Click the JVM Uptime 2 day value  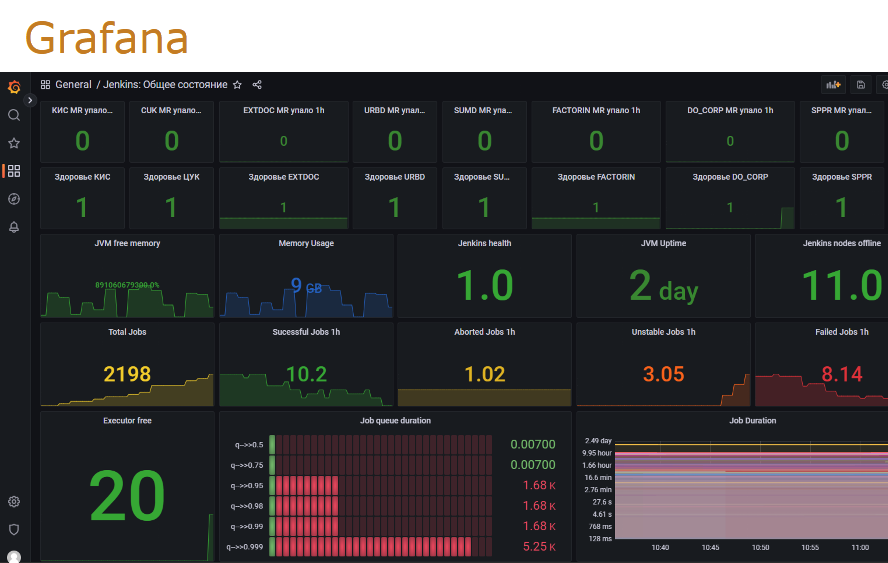(x=663, y=286)
